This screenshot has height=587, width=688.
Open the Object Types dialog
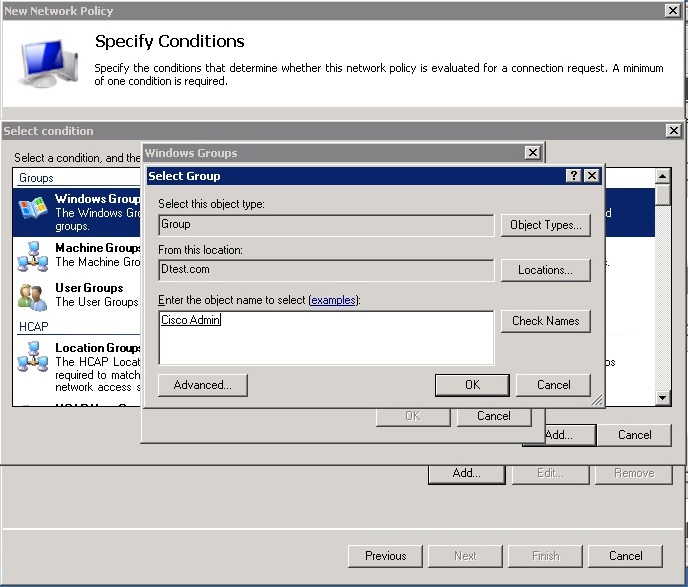click(x=545, y=225)
